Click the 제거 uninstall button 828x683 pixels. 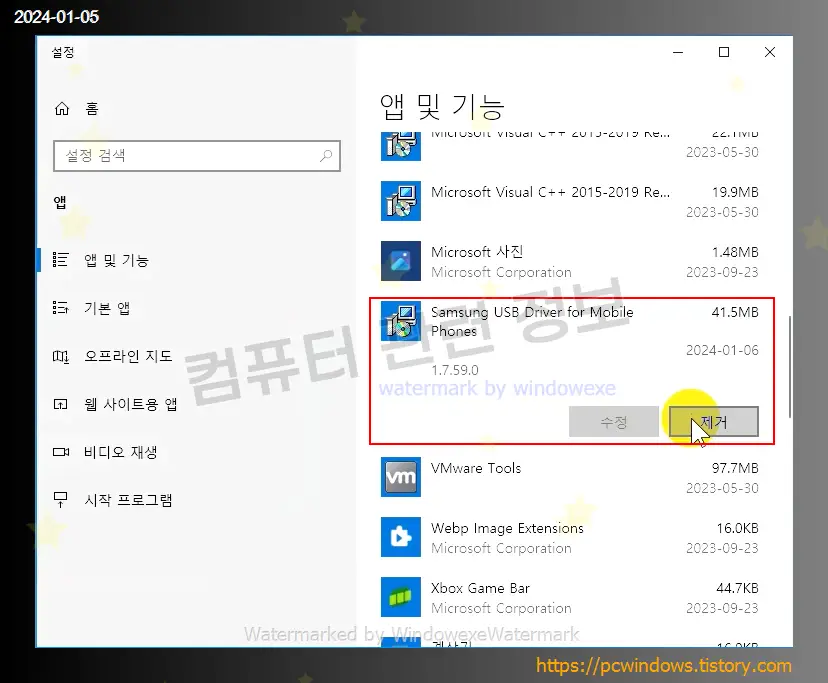point(713,422)
